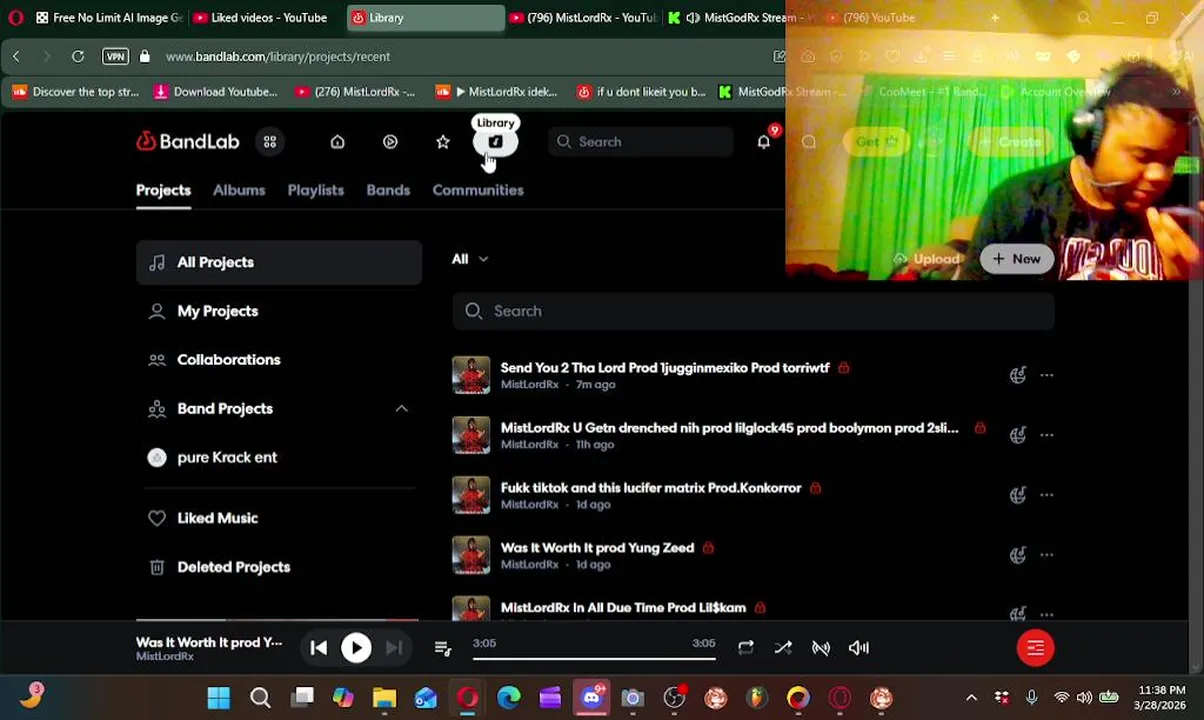Reload the page in the browser toolbar

point(77,57)
